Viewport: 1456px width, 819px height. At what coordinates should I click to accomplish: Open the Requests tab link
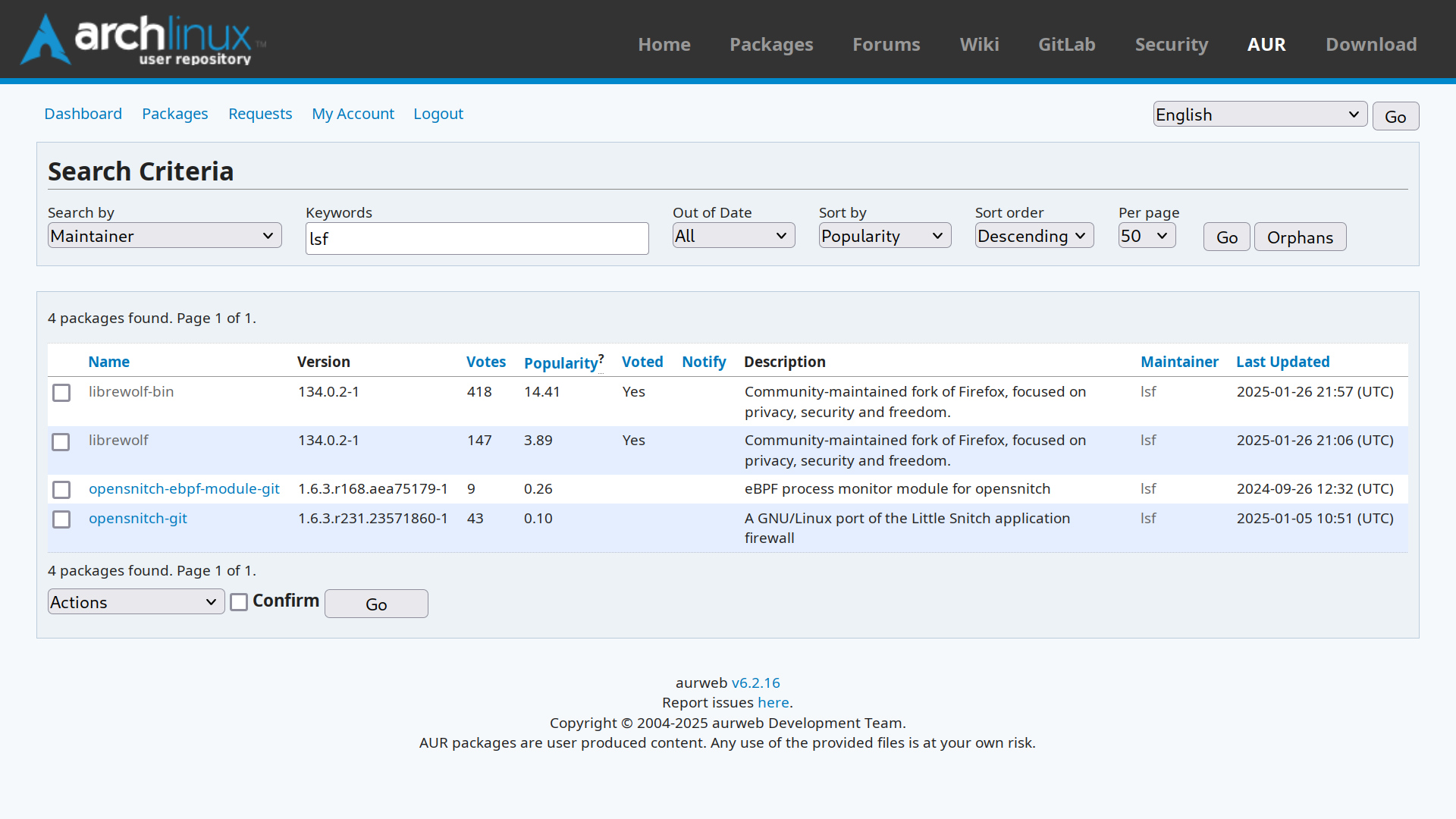tap(260, 114)
